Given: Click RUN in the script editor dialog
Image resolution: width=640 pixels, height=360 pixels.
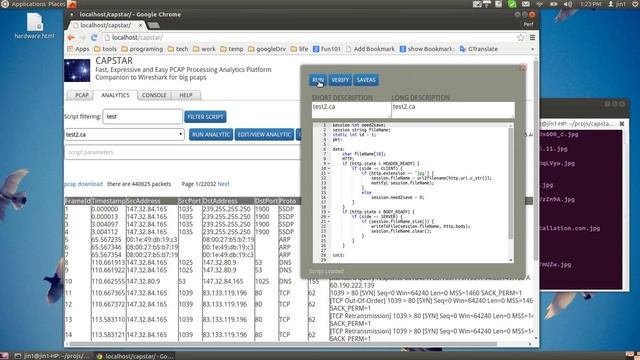Looking at the screenshot, I should [x=318, y=80].
